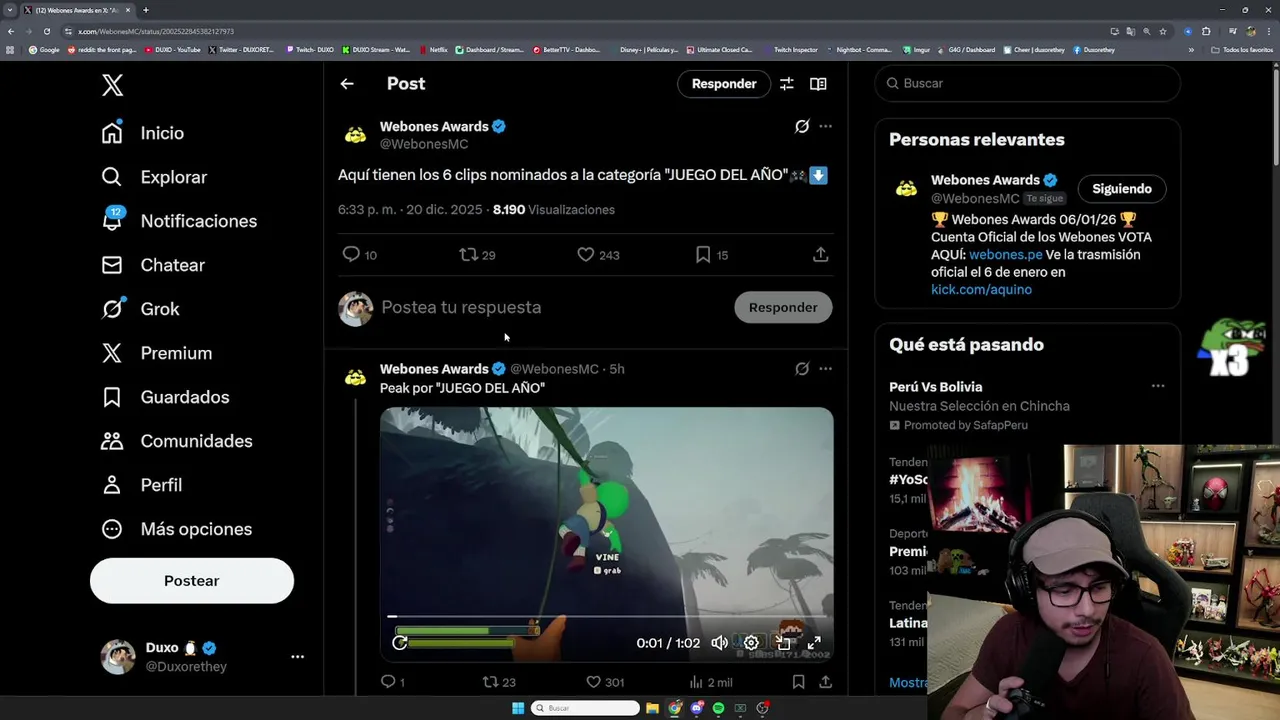The height and width of the screenshot is (720, 1280).
Task: Click 8.190 Visualizaciones link
Action: click(x=554, y=210)
